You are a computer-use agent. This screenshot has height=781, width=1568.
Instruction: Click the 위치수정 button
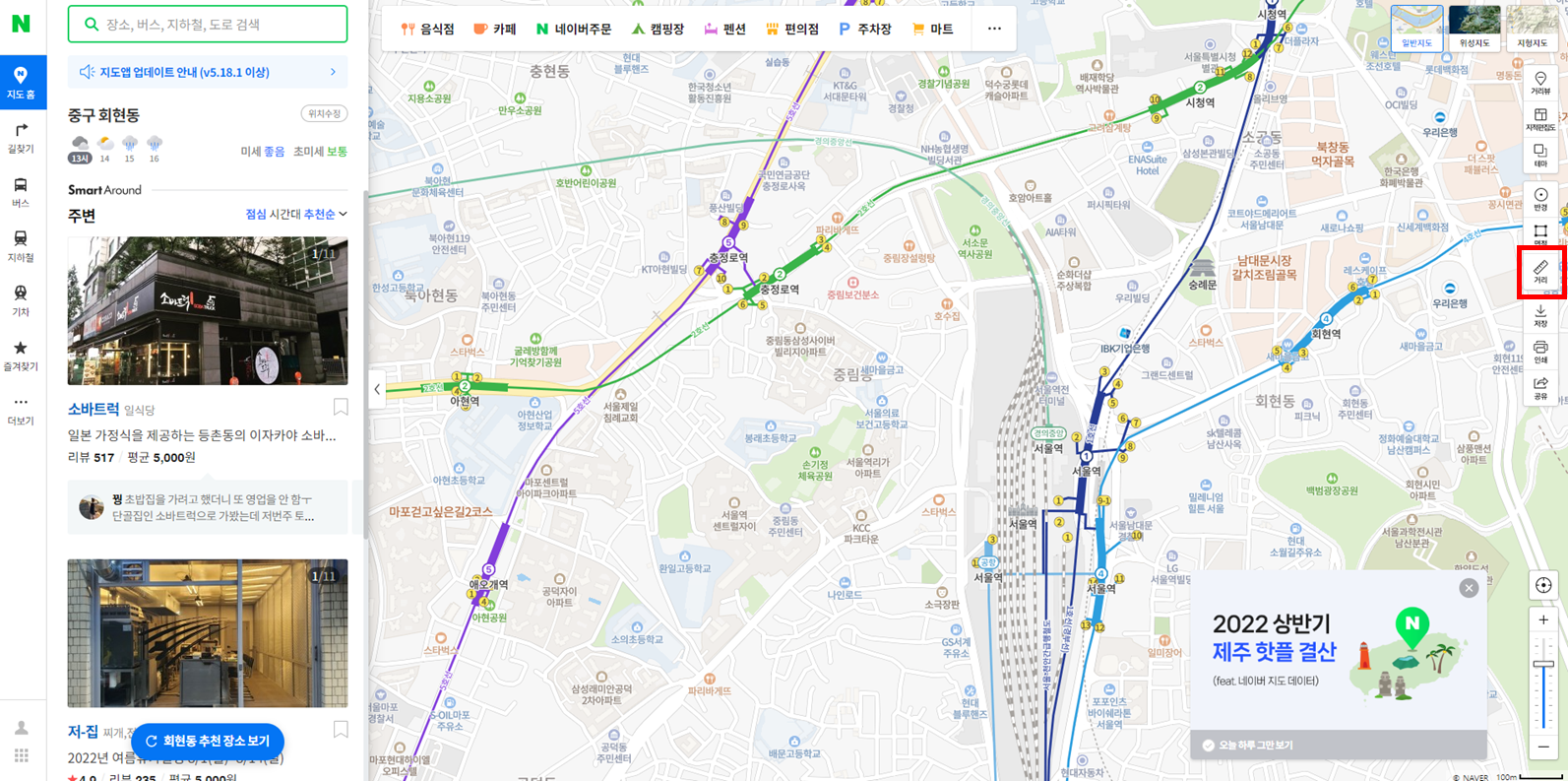[324, 114]
